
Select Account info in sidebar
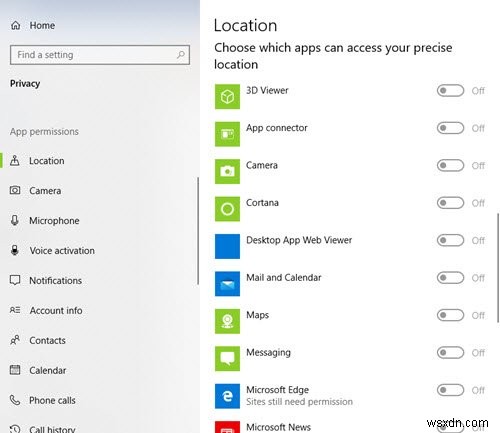[99, 310]
